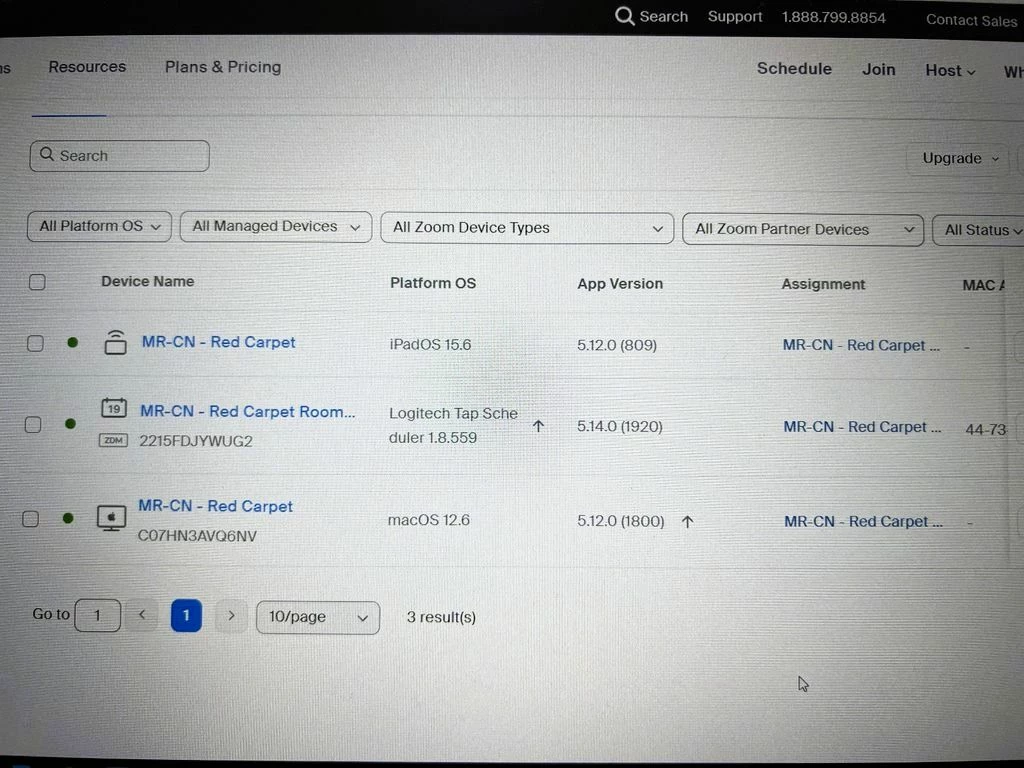Screen dimensions: 1024x768
Task: Open the All Zoom Device Types dropdown
Action: (x=527, y=228)
